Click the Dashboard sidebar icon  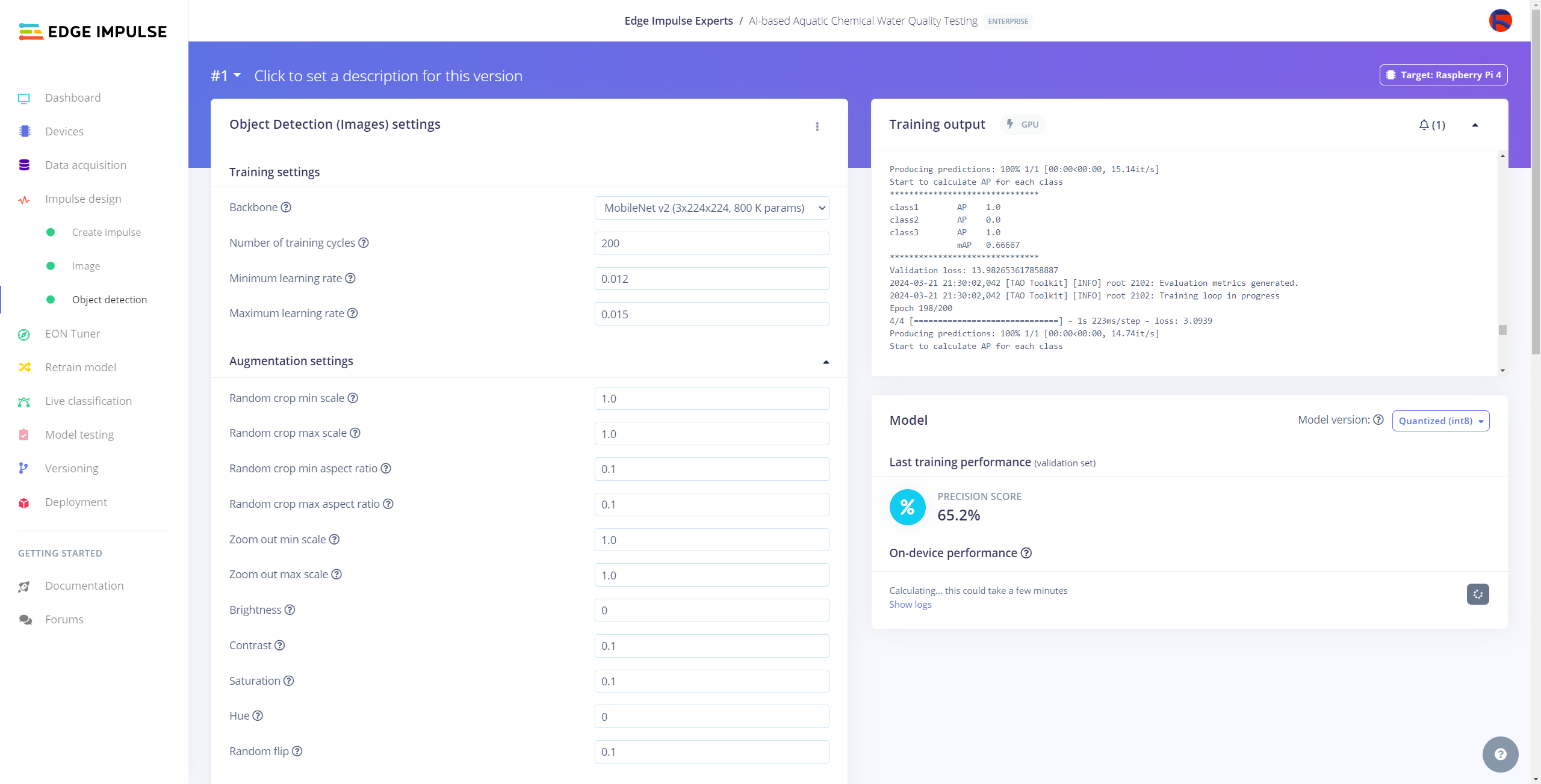pos(24,97)
